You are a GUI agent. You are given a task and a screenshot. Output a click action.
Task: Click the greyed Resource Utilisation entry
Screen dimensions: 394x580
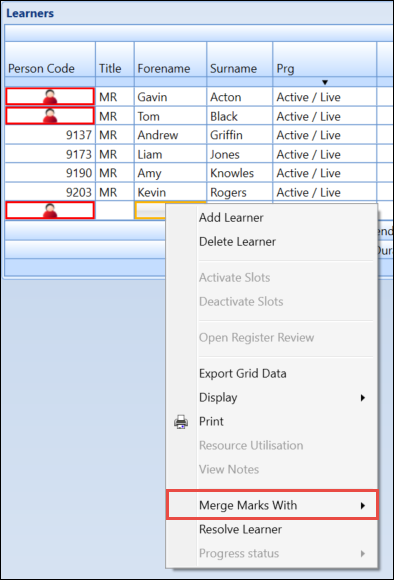pos(251,445)
